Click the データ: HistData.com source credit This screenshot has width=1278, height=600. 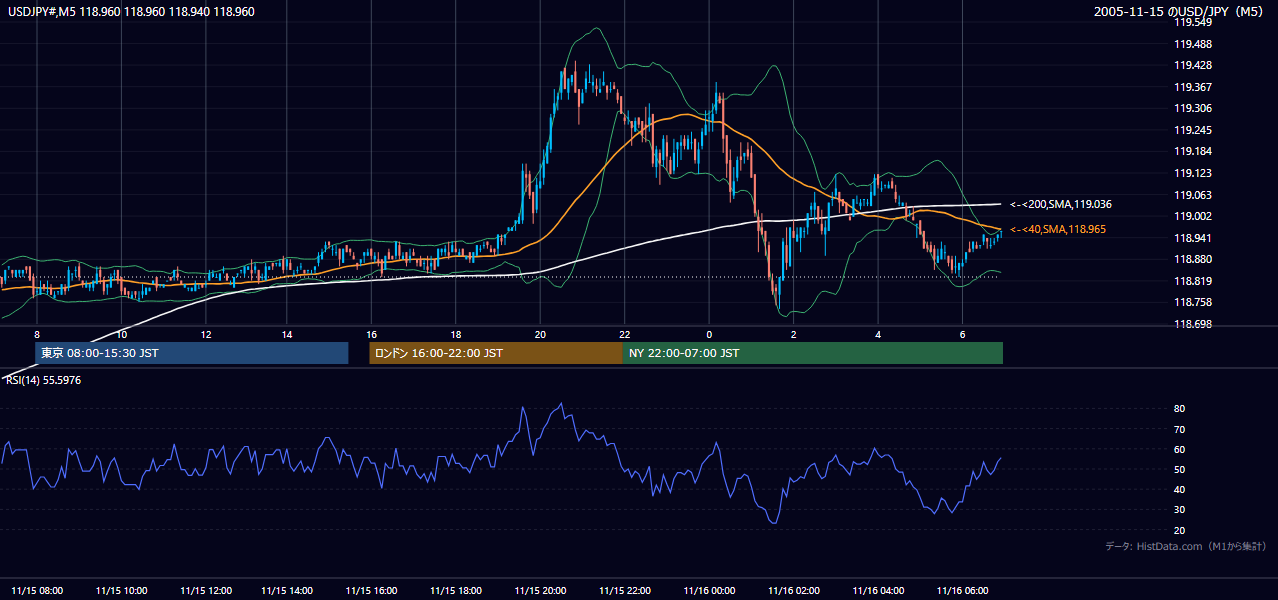pyautogui.click(x=1186, y=546)
